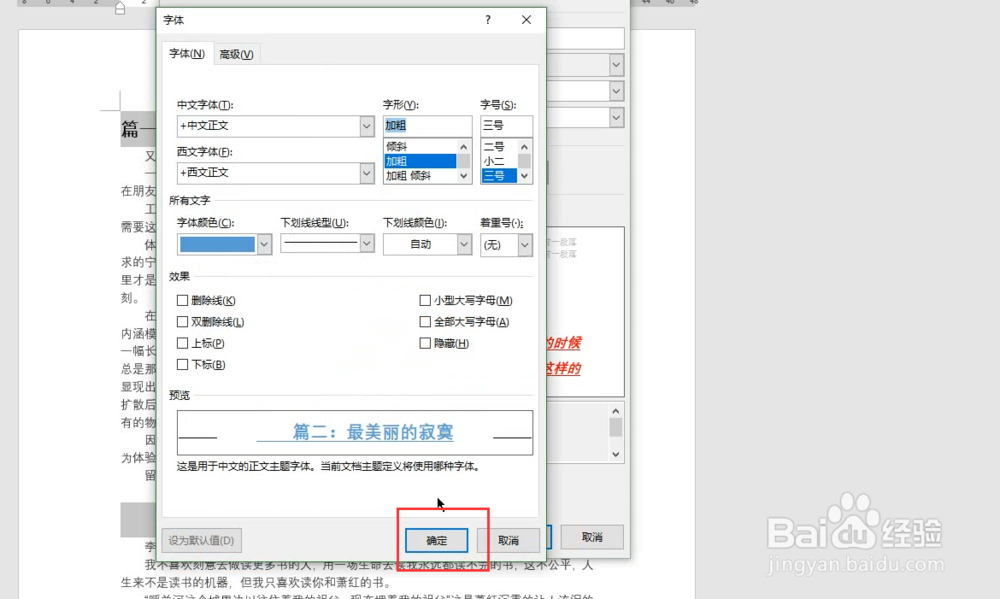Open the 西文字体 dropdown arrow
Viewport: 1000px width, 599px height.
pos(366,173)
